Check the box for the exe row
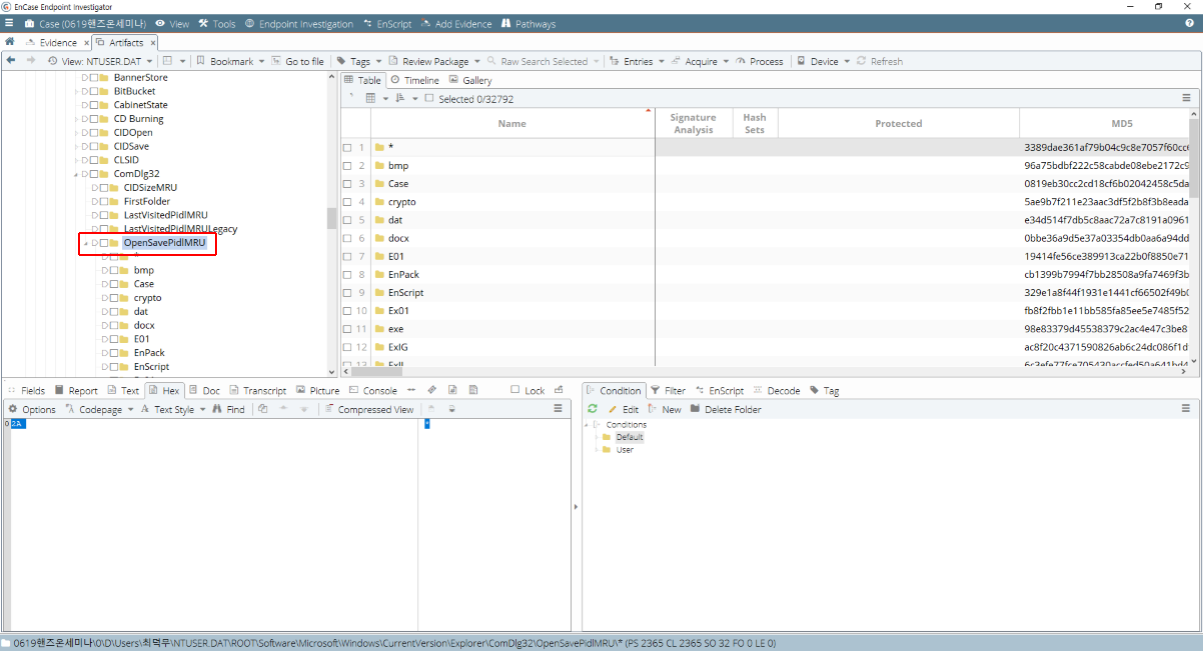 (x=347, y=329)
